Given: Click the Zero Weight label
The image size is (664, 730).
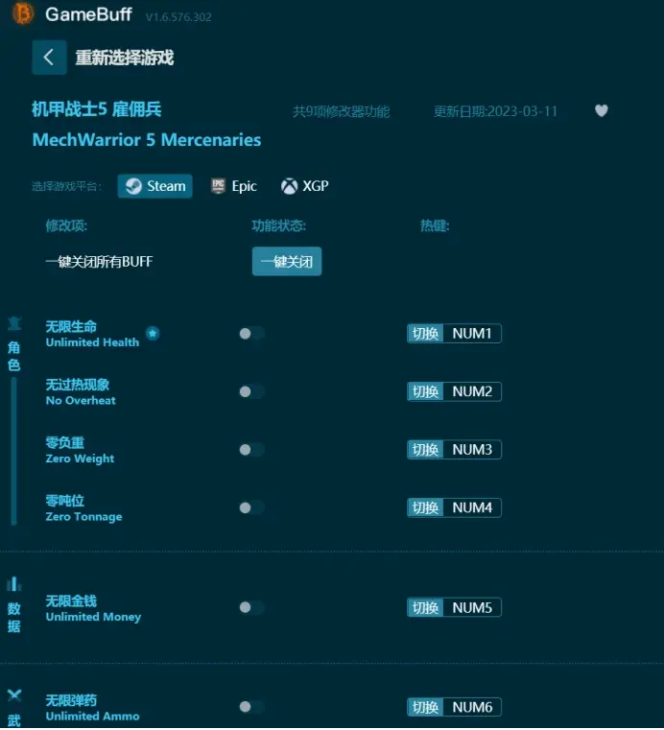Looking at the screenshot, I should click(80, 459).
